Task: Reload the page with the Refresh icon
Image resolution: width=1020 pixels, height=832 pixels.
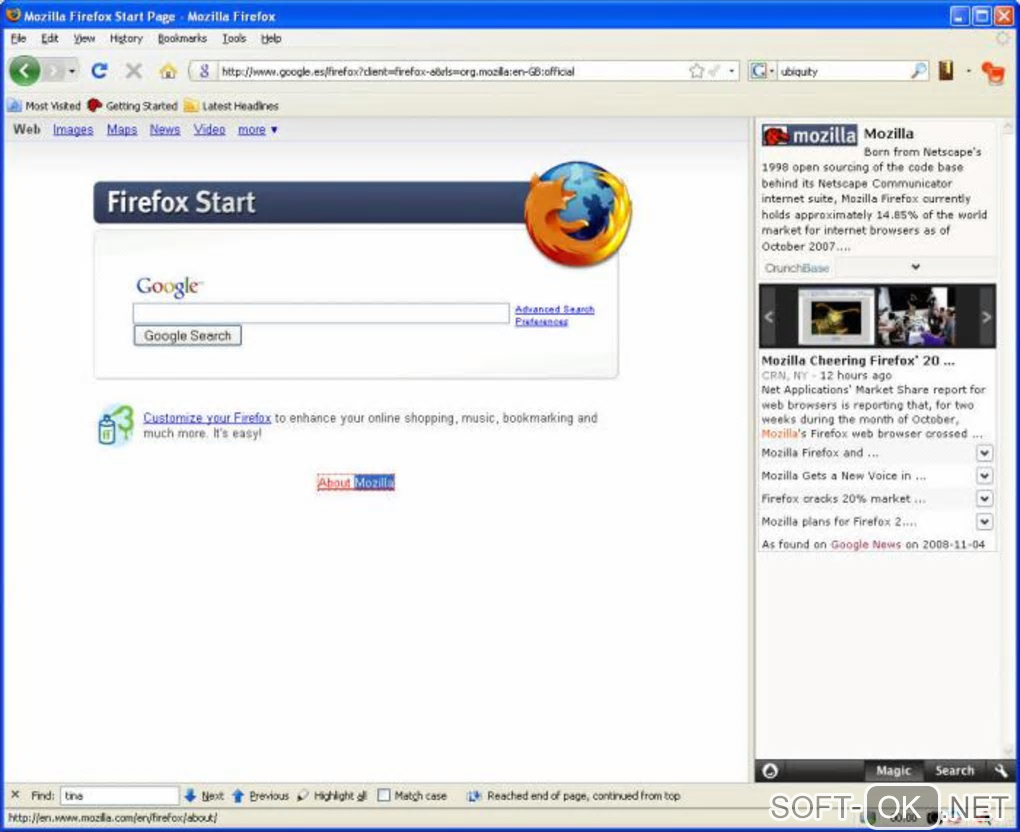Action: click(x=99, y=70)
